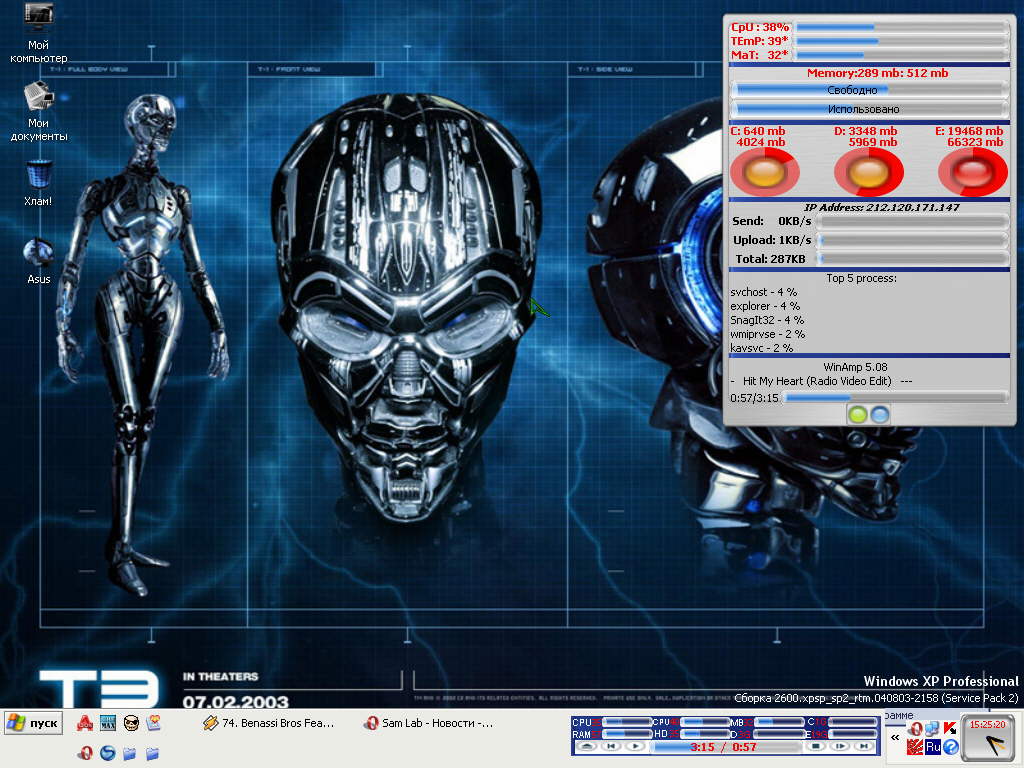Click the analog clock showing 15:25:20

tap(988, 738)
